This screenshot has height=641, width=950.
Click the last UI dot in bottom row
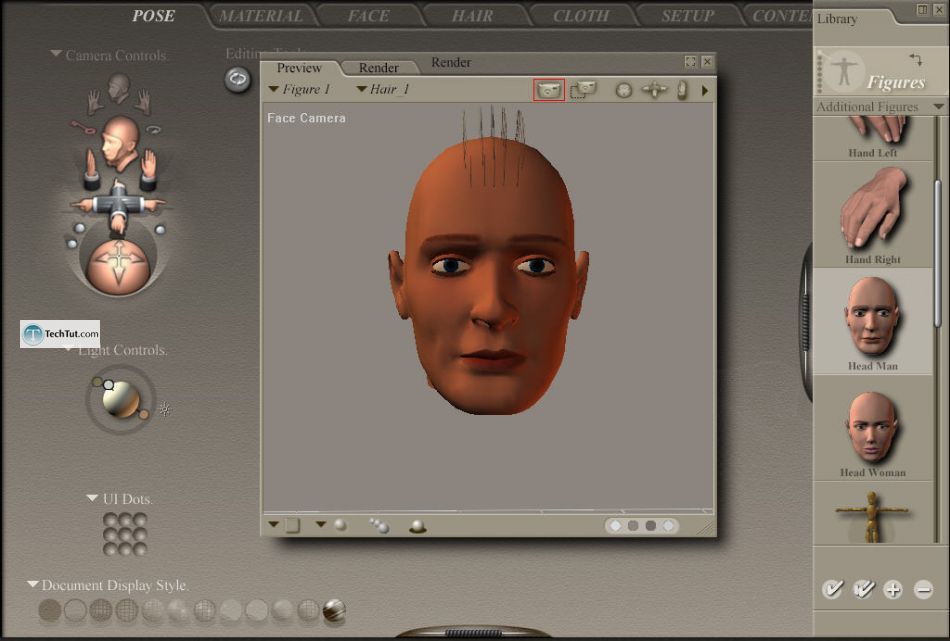click(x=140, y=549)
